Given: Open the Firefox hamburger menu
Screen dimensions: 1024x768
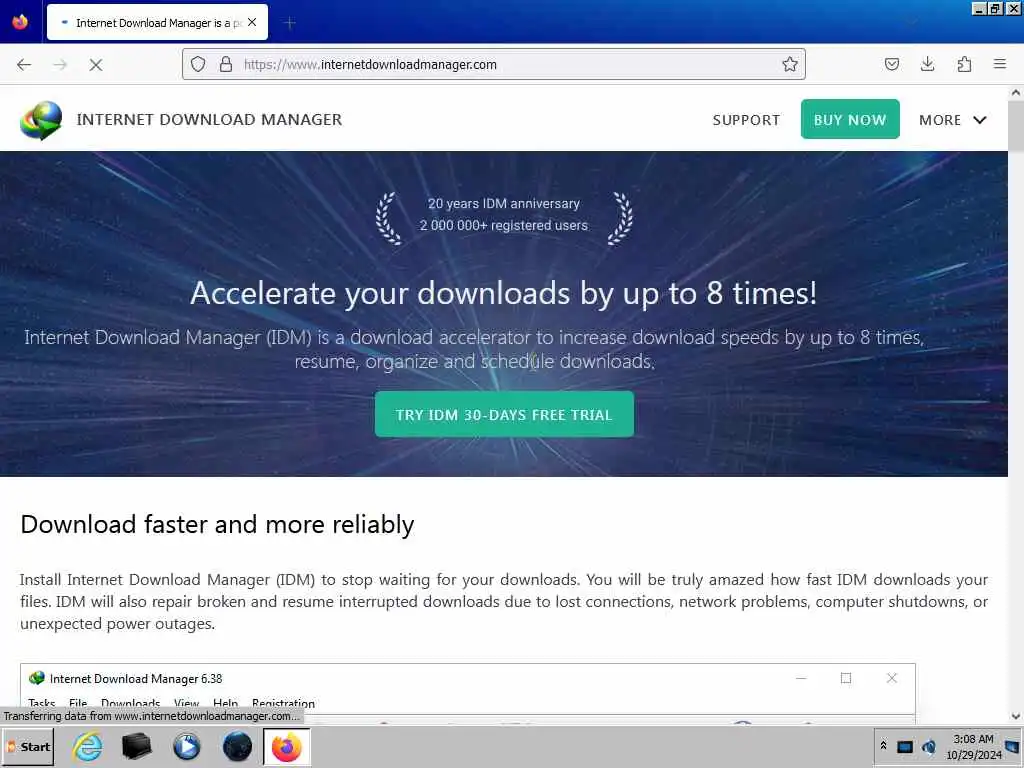Looking at the screenshot, I should pyautogui.click(x=1000, y=64).
